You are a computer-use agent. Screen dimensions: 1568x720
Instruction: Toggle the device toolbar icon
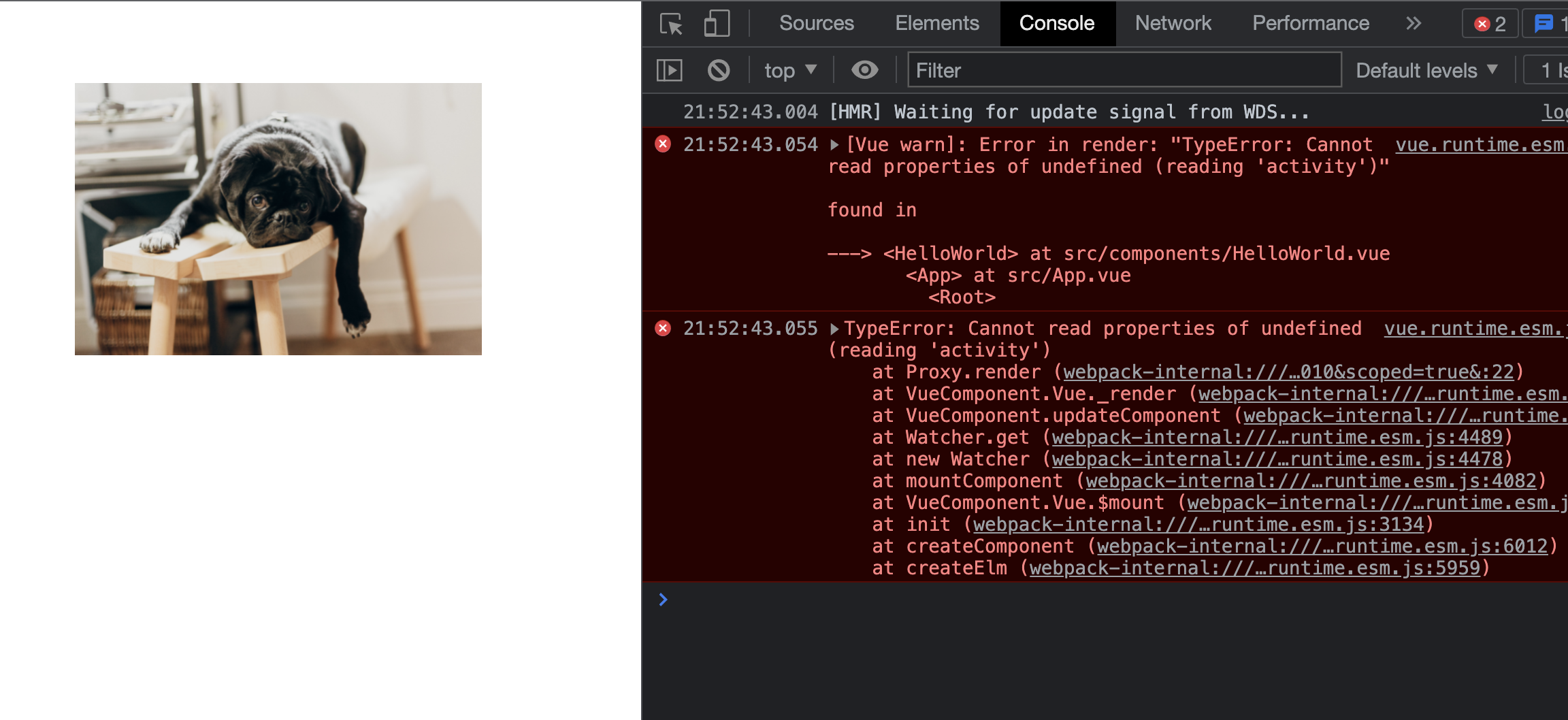pyautogui.click(x=717, y=24)
